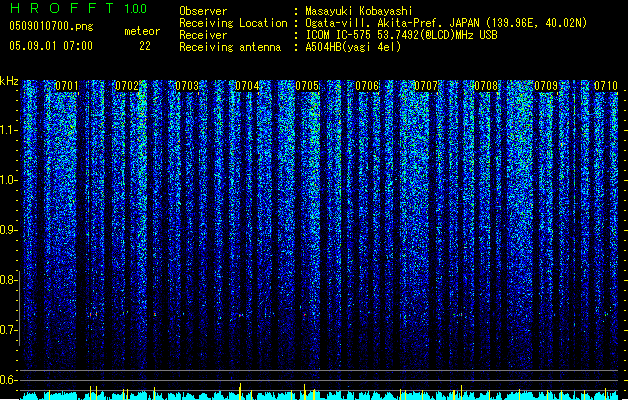Select the file name 0509010700.png
Viewport: 629px width, 400px height.
pyautogui.click(x=51, y=26)
